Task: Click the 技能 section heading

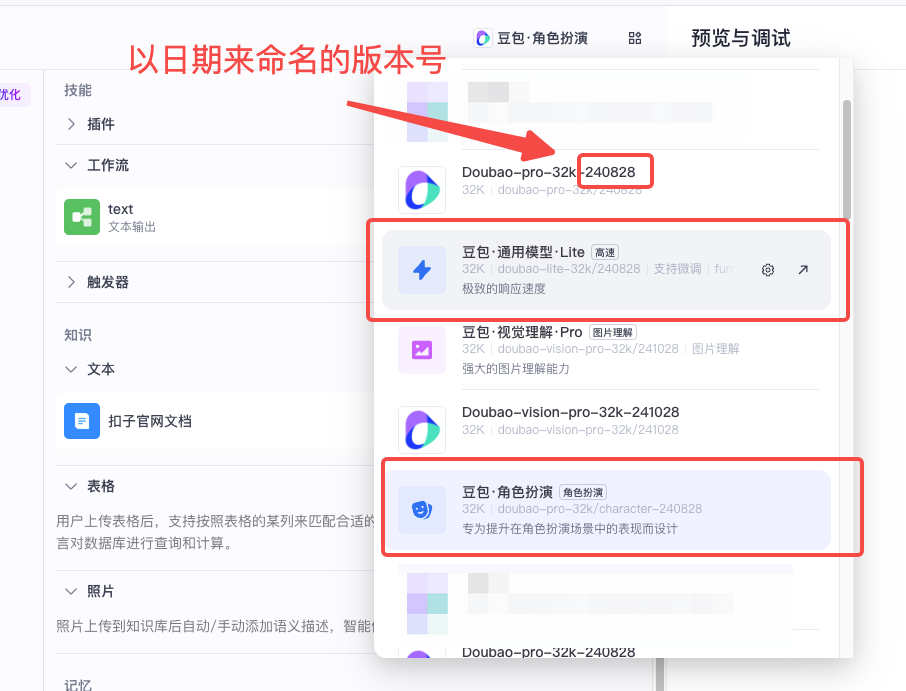Action: [78, 90]
